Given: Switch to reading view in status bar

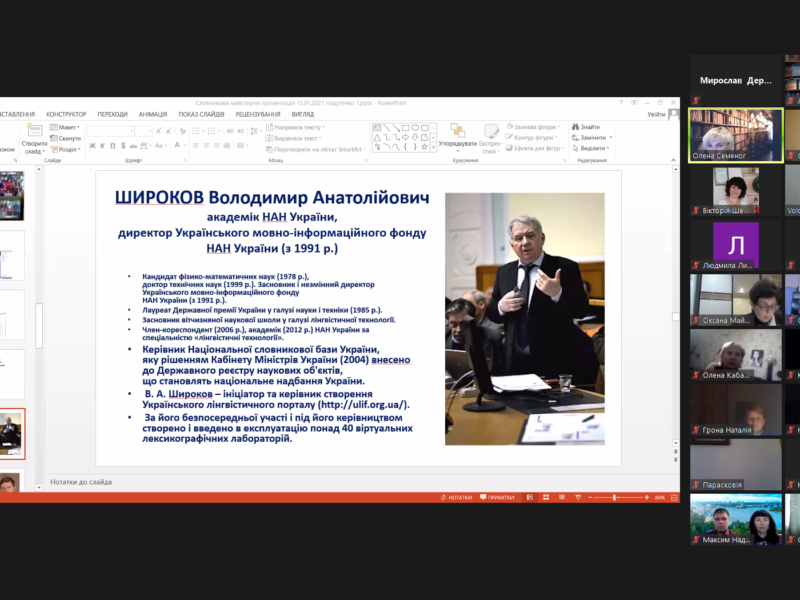Looking at the screenshot, I should click(563, 497).
